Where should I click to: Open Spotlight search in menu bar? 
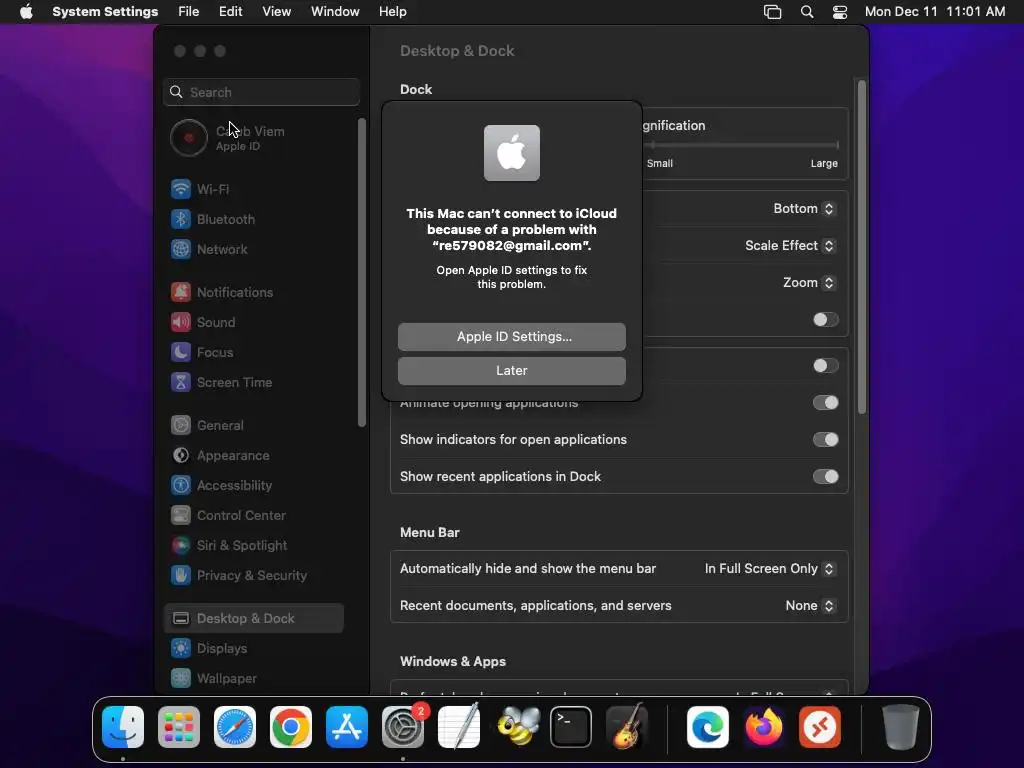807,12
